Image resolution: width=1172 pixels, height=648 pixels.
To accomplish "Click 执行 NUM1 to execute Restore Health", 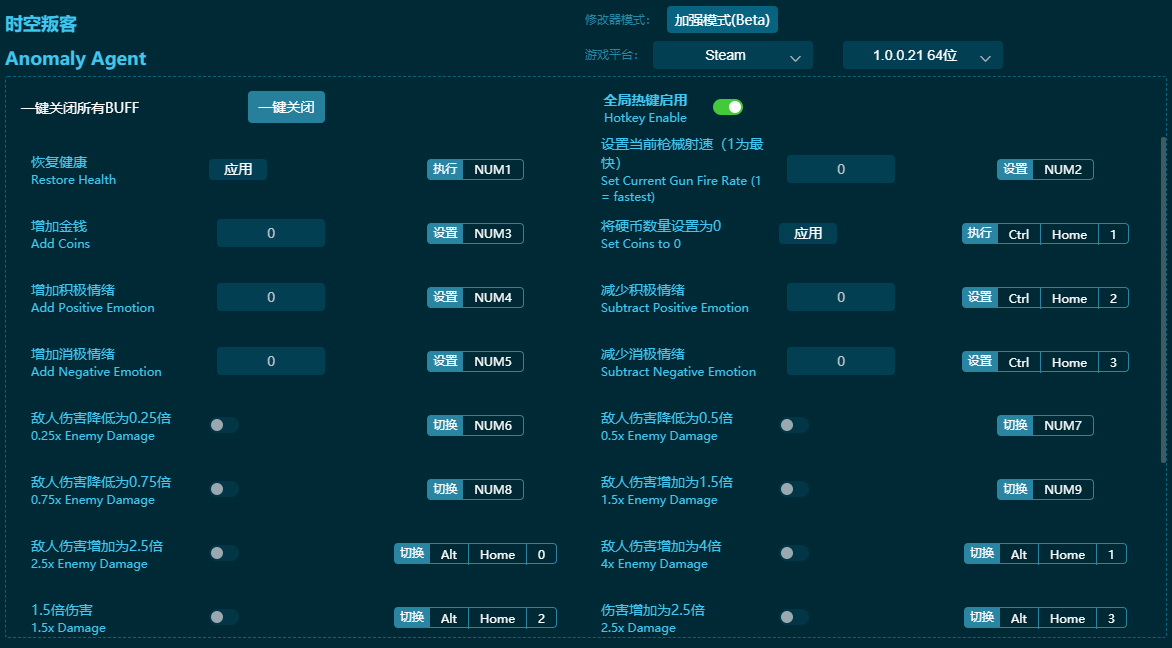I will point(474,169).
